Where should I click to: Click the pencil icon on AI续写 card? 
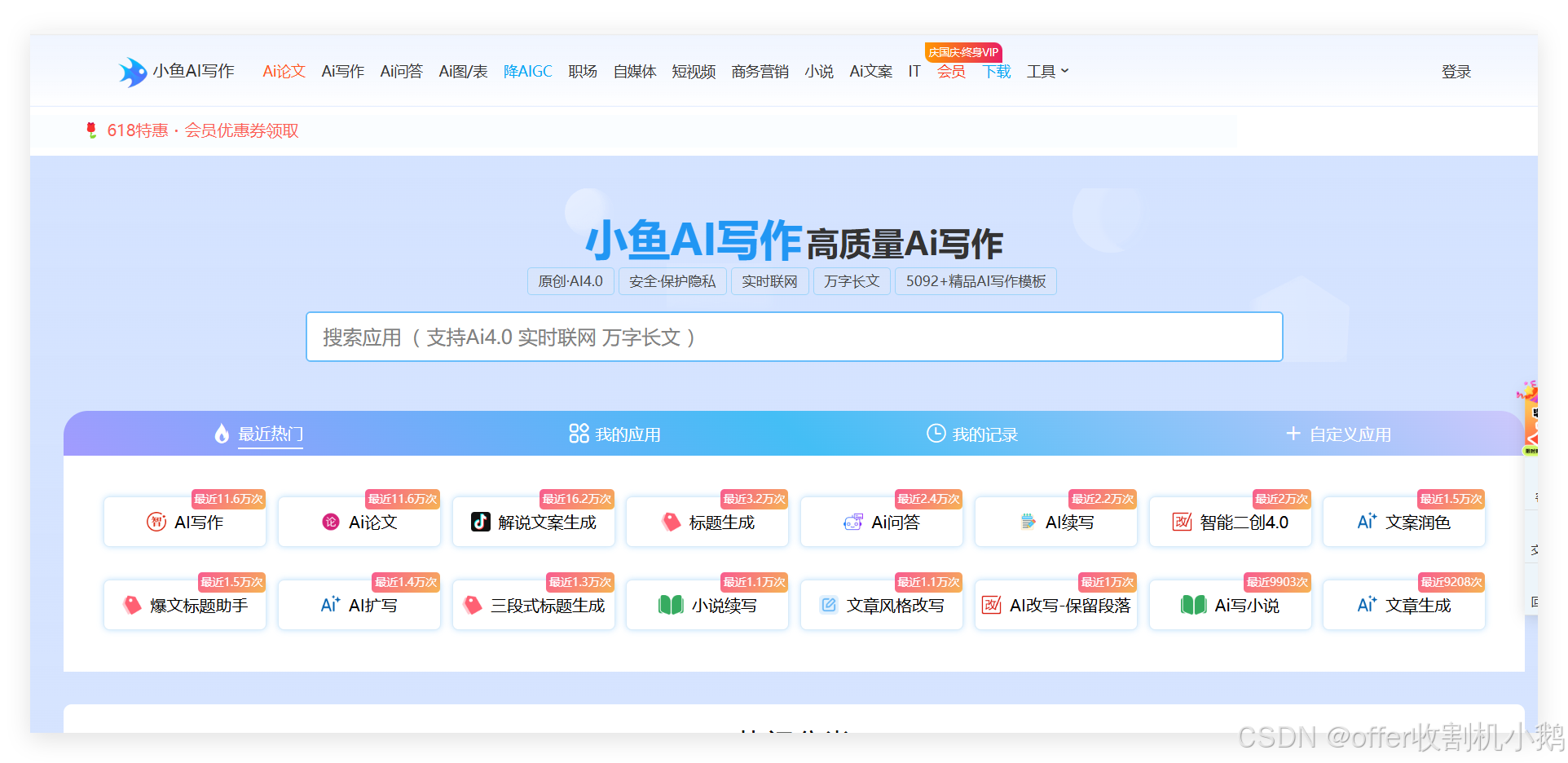click(1028, 522)
